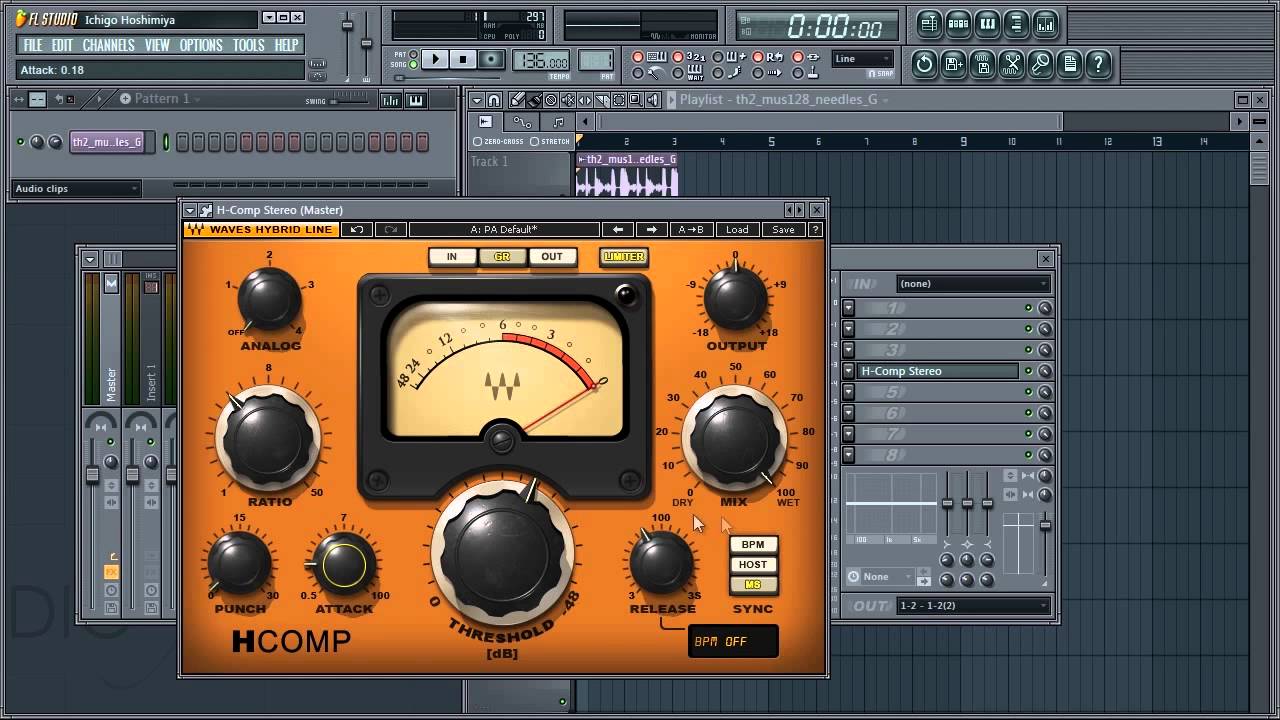The image size is (1280, 720).
Task: Click the save new version icon
Action: pyautogui.click(x=954, y=65)
